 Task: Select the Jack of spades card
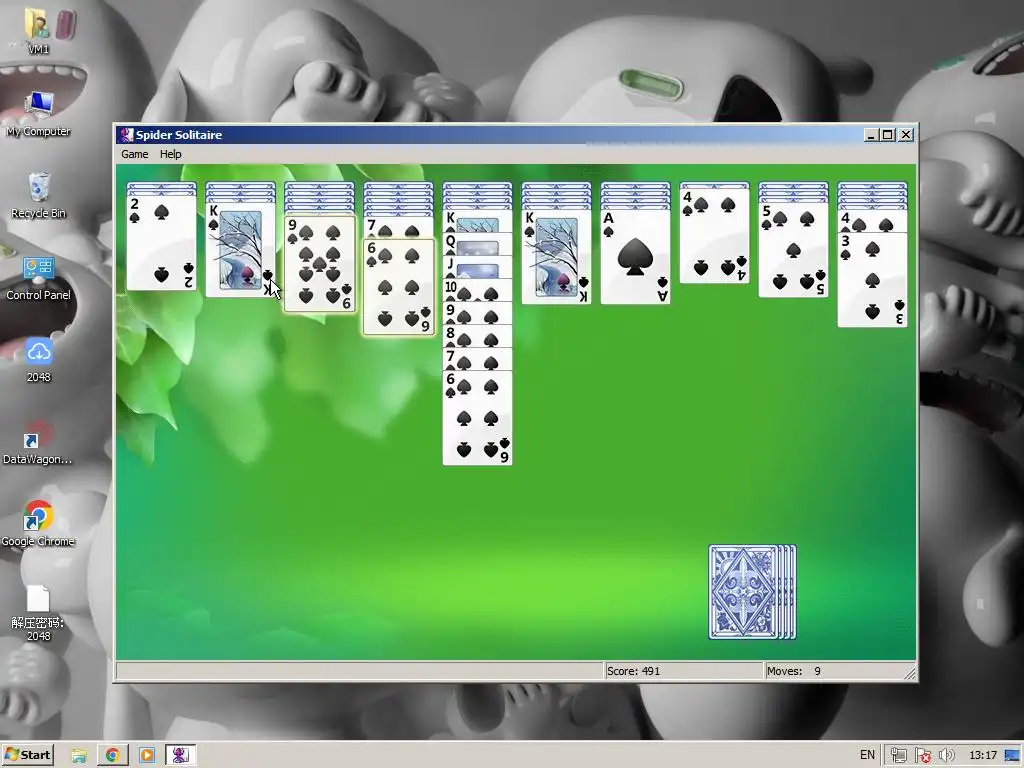477,267
